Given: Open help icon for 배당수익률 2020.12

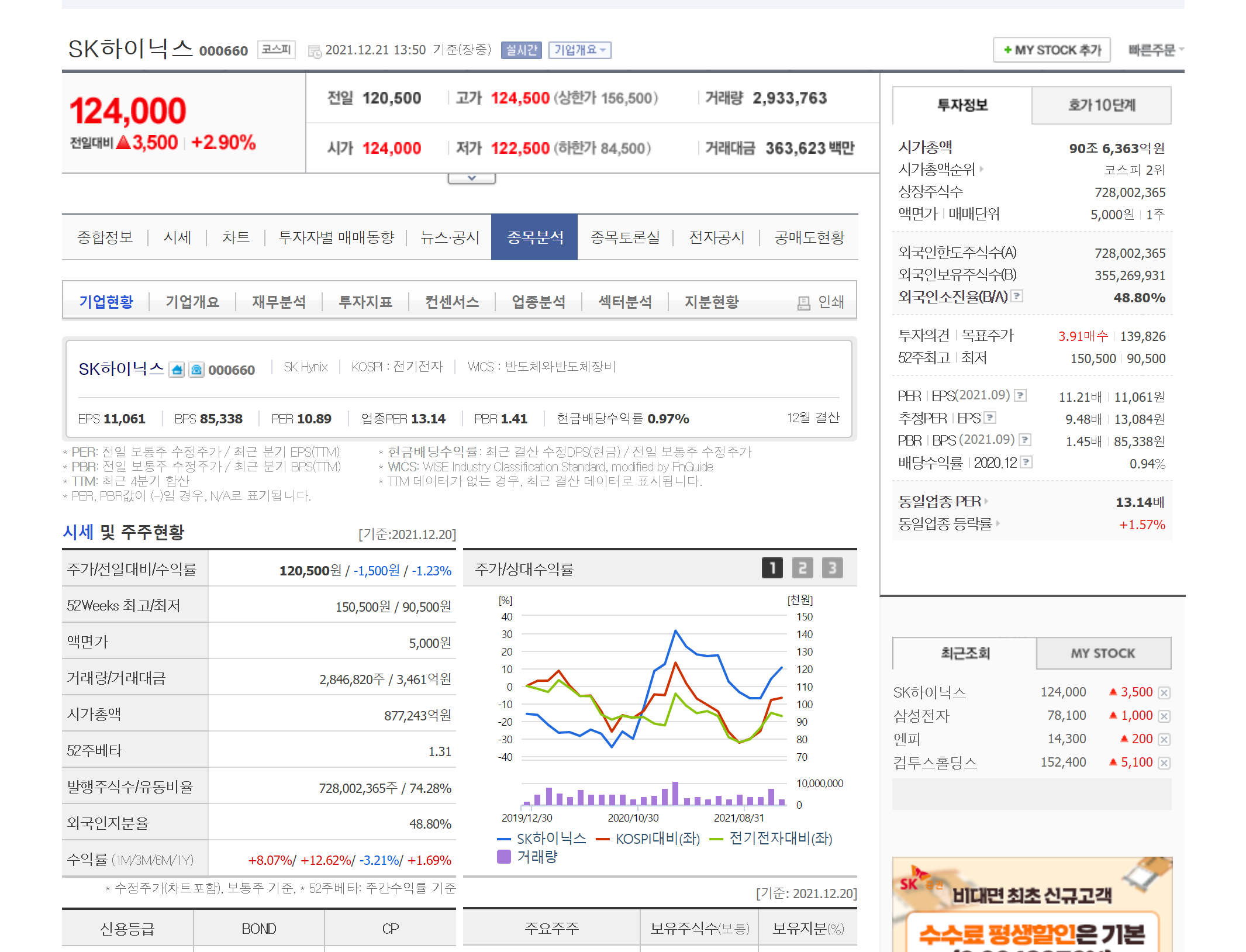Looking at the screenshot, I should click(1026, 462).
